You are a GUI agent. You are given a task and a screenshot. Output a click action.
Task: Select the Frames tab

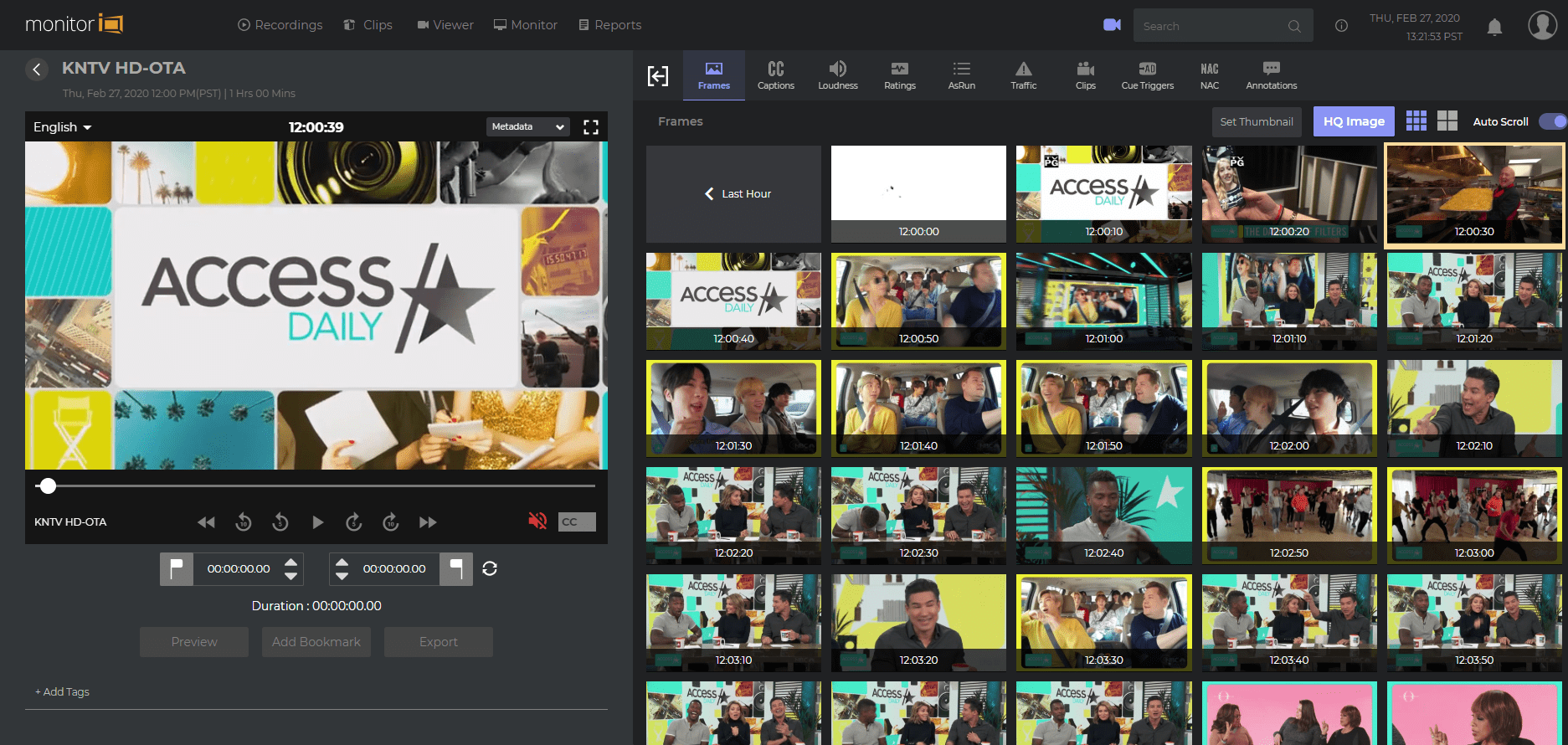point(714,75)
